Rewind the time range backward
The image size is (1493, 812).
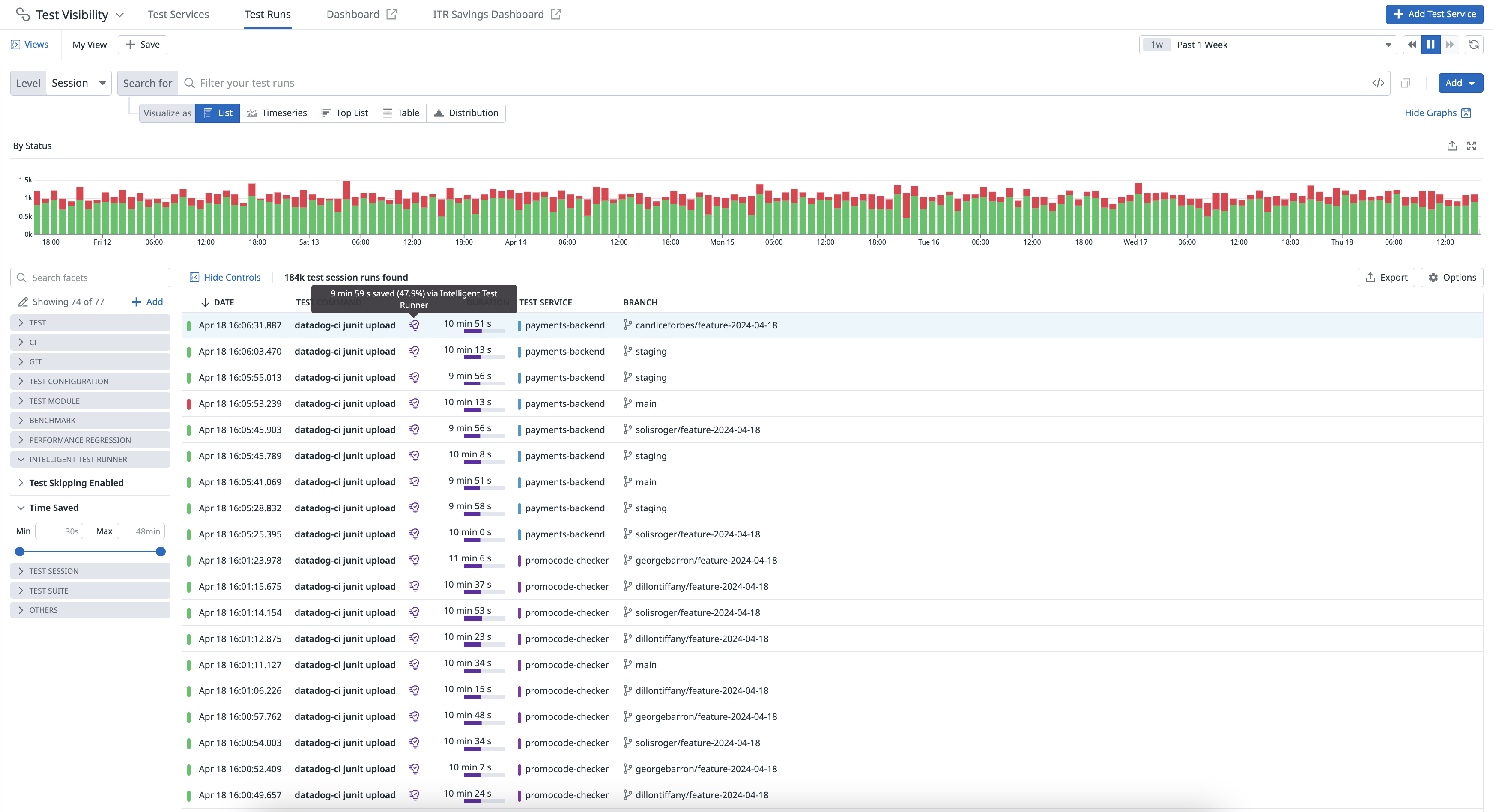click(x=1412, y=45)
